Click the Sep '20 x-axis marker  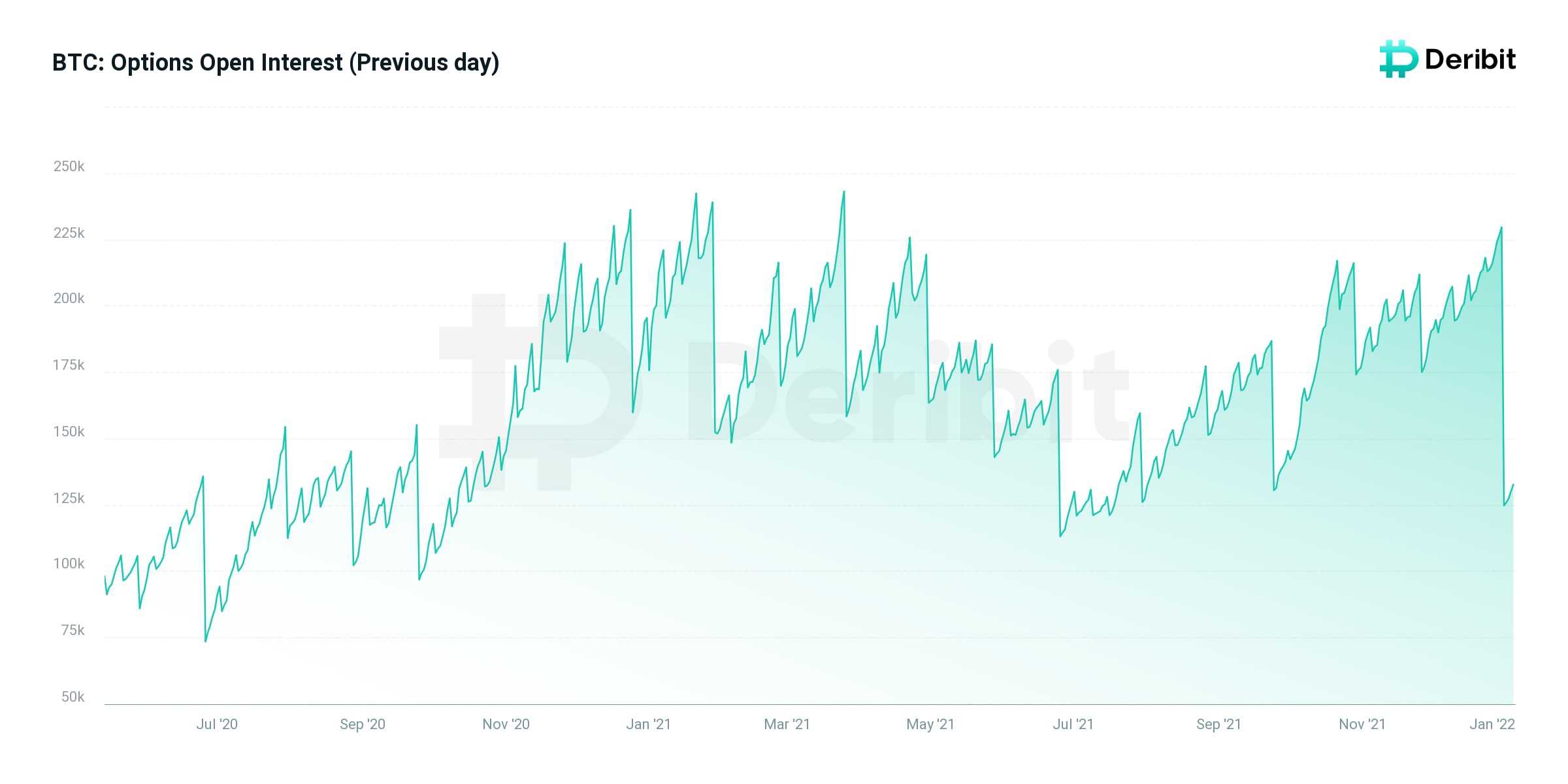tap(363, 725)
